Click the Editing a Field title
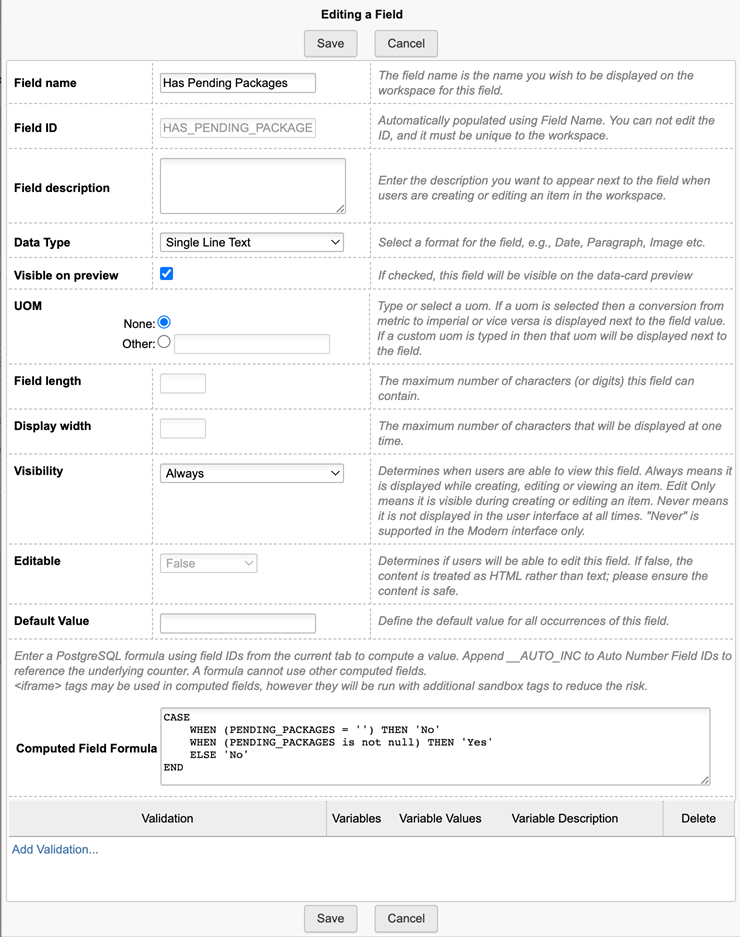The width and height of the screenshot is (740, 937). click(x=362, y=14)
